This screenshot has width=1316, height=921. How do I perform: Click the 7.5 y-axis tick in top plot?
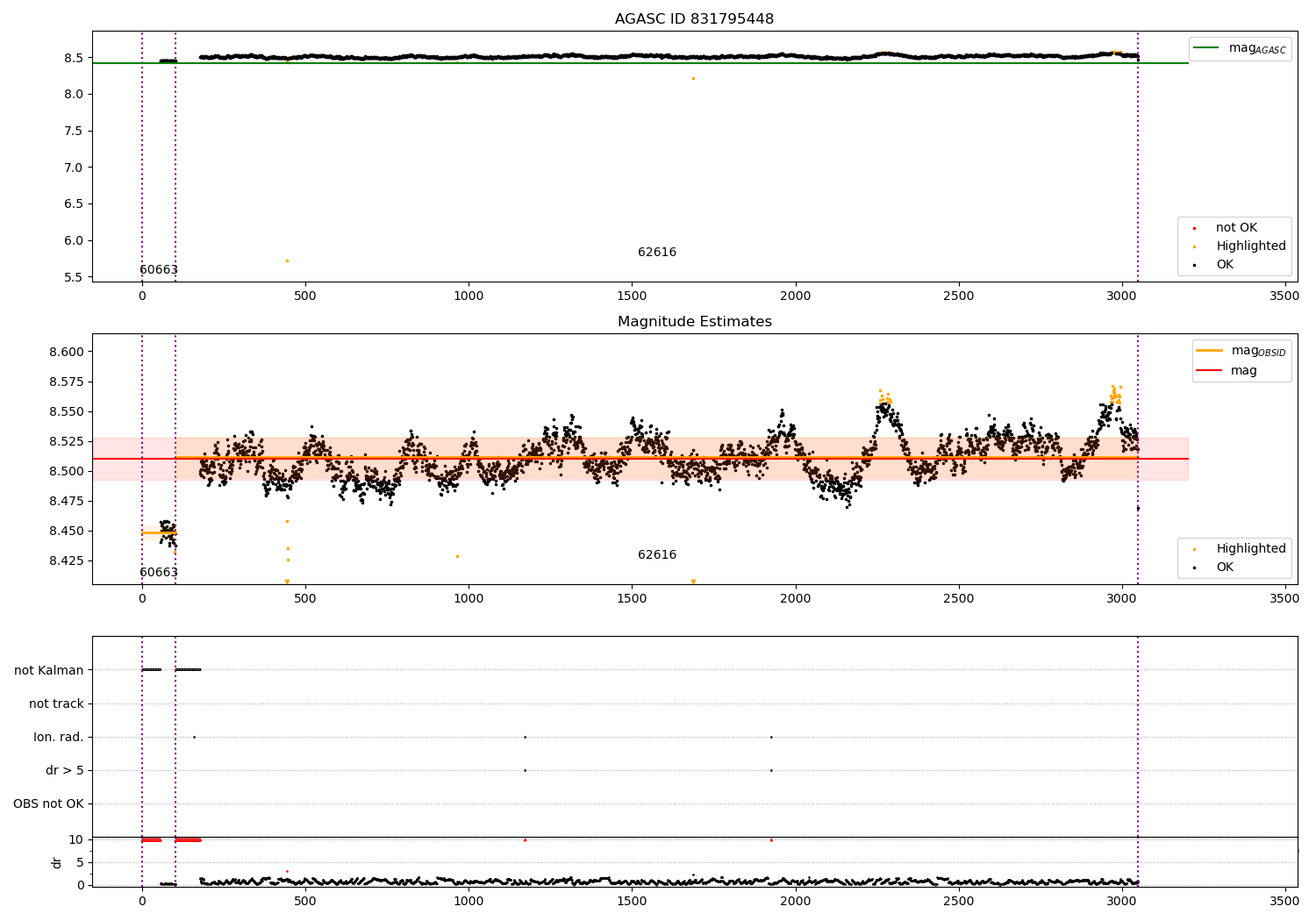point(75,132)
